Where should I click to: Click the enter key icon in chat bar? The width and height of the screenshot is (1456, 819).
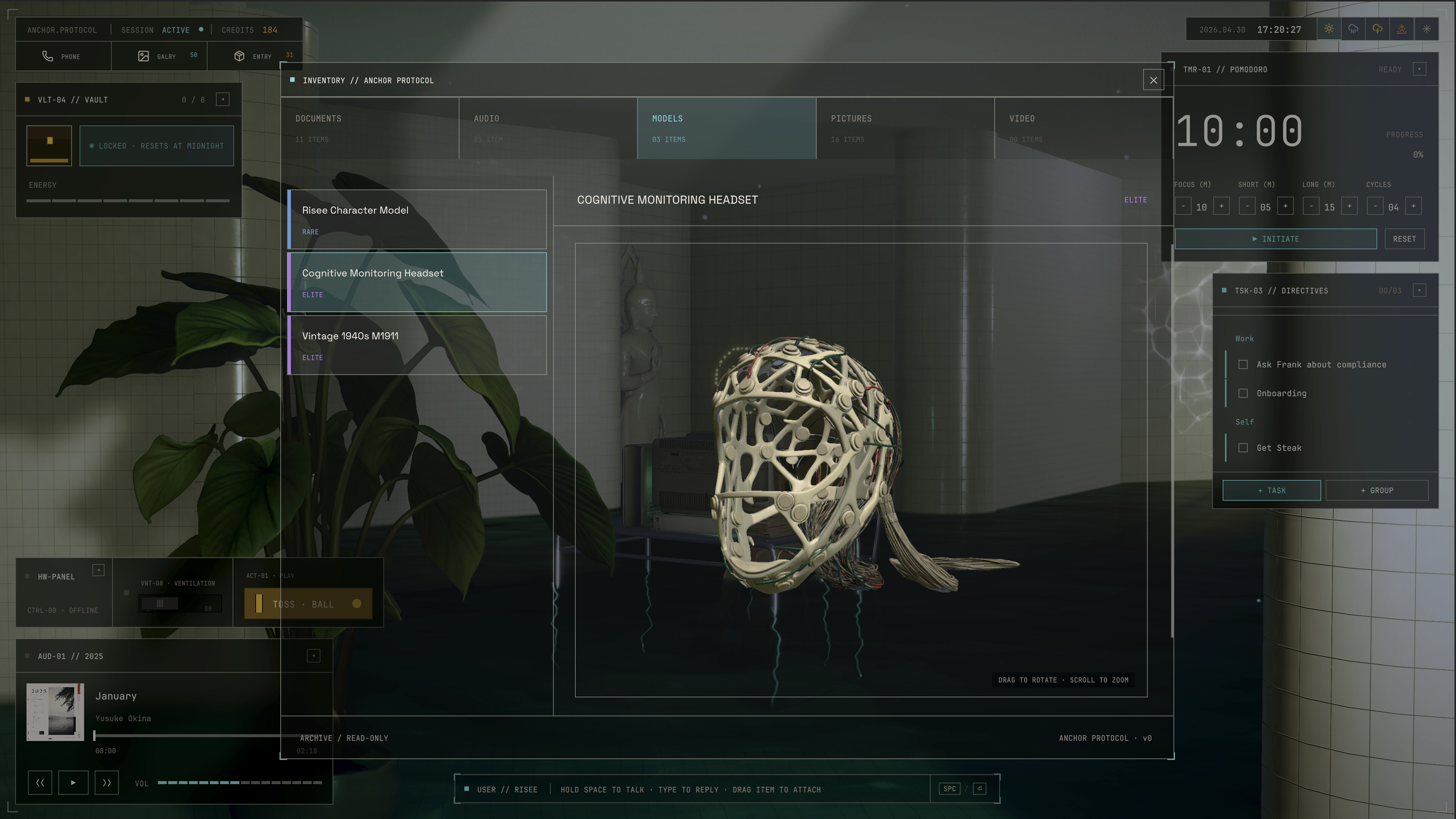pos(980,788)
